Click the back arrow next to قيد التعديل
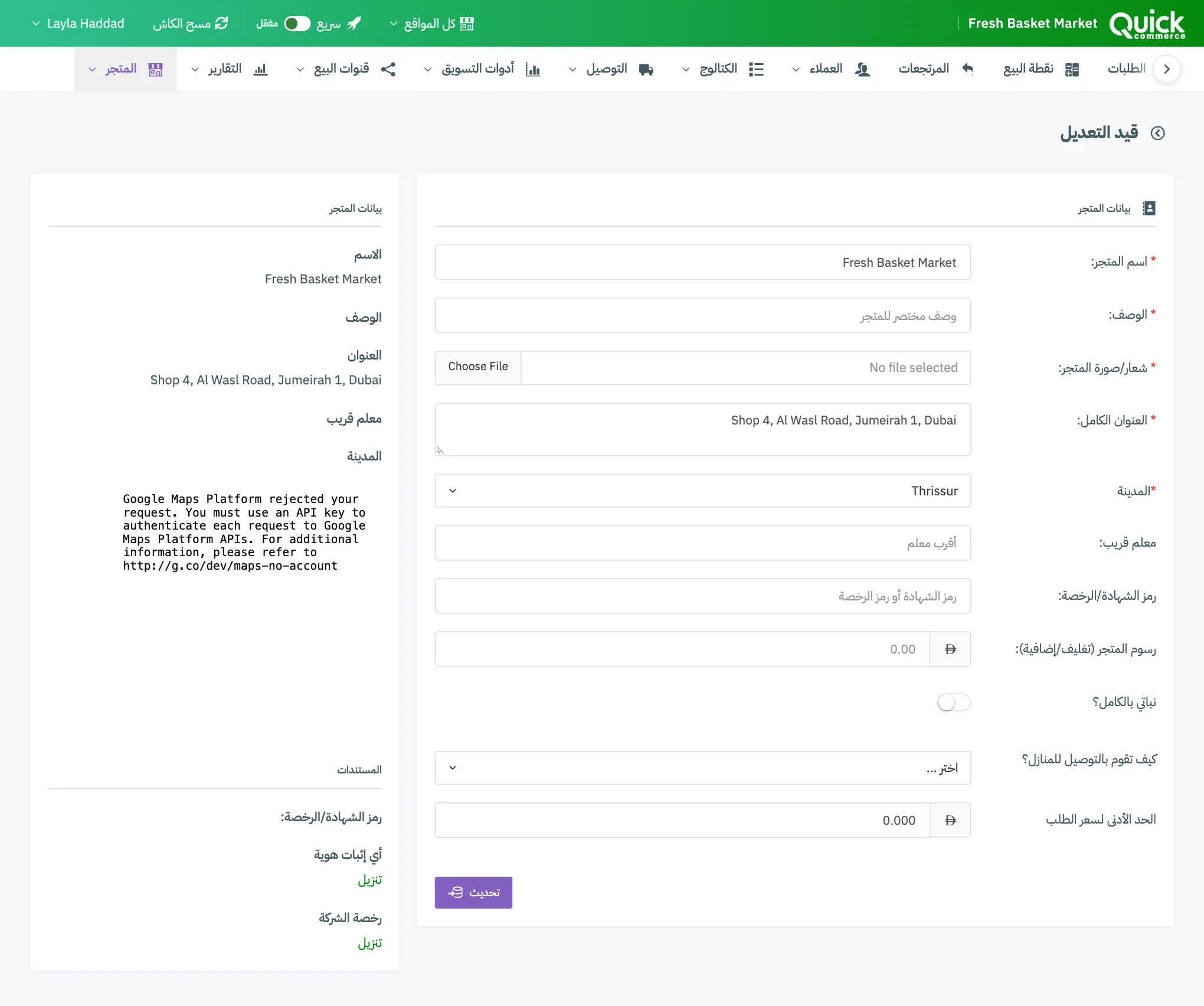The image size is (1204, 1006). tap(1157, 133)
